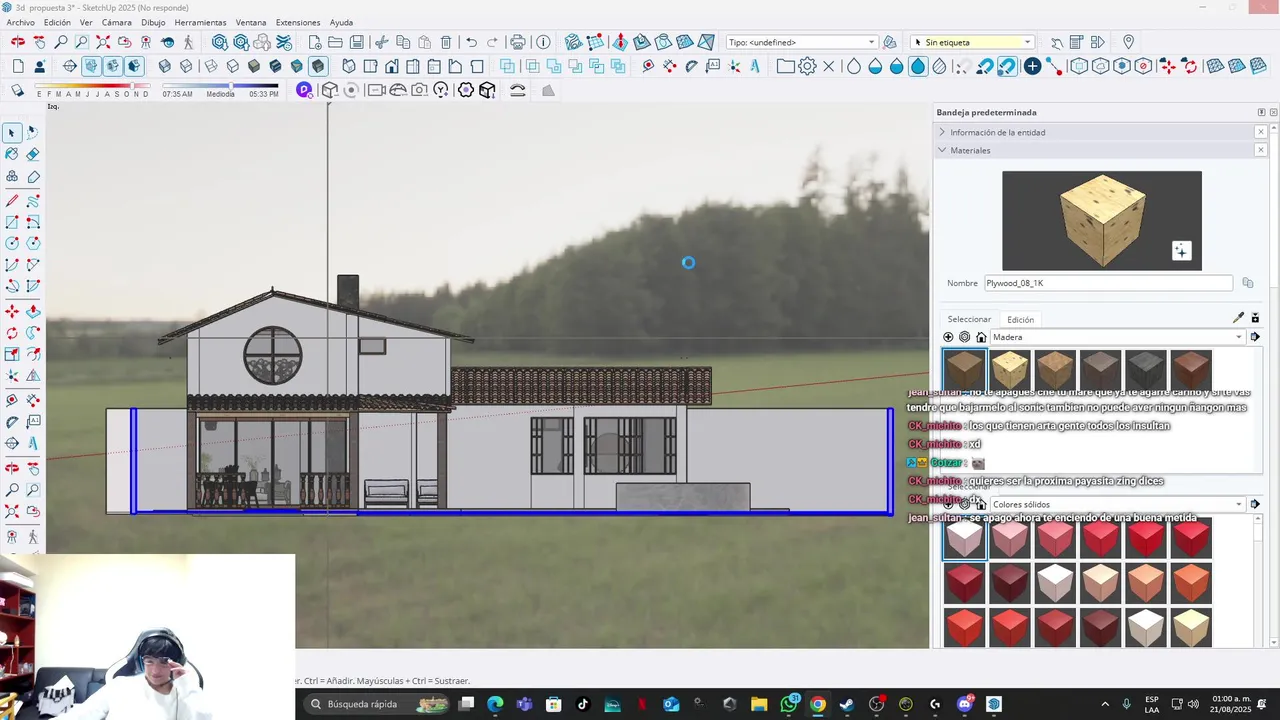Toggle X-ray face style
Screen dimensions: 1280x720
[164, 66]
